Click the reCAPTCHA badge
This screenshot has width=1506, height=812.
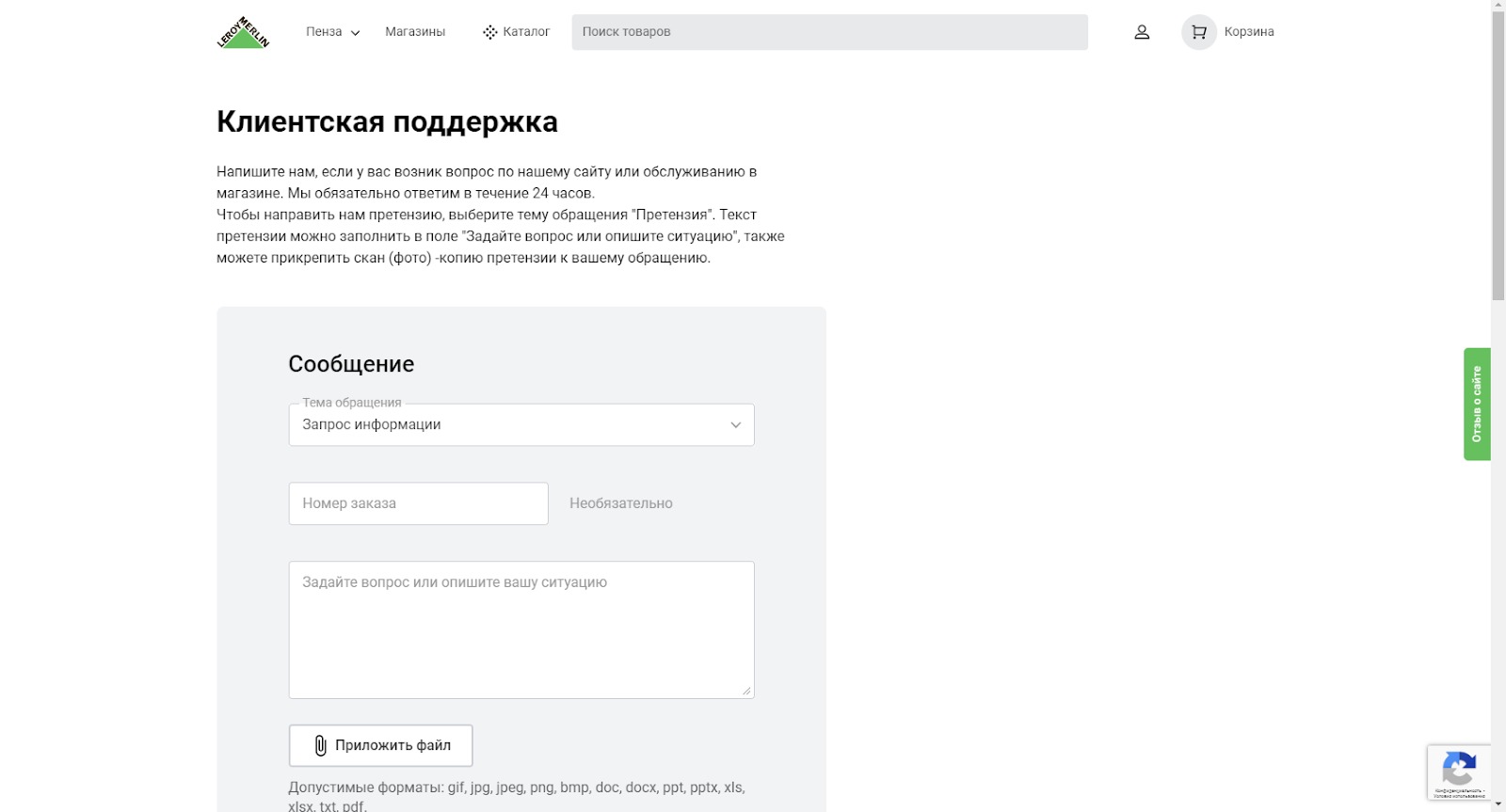1459,772
